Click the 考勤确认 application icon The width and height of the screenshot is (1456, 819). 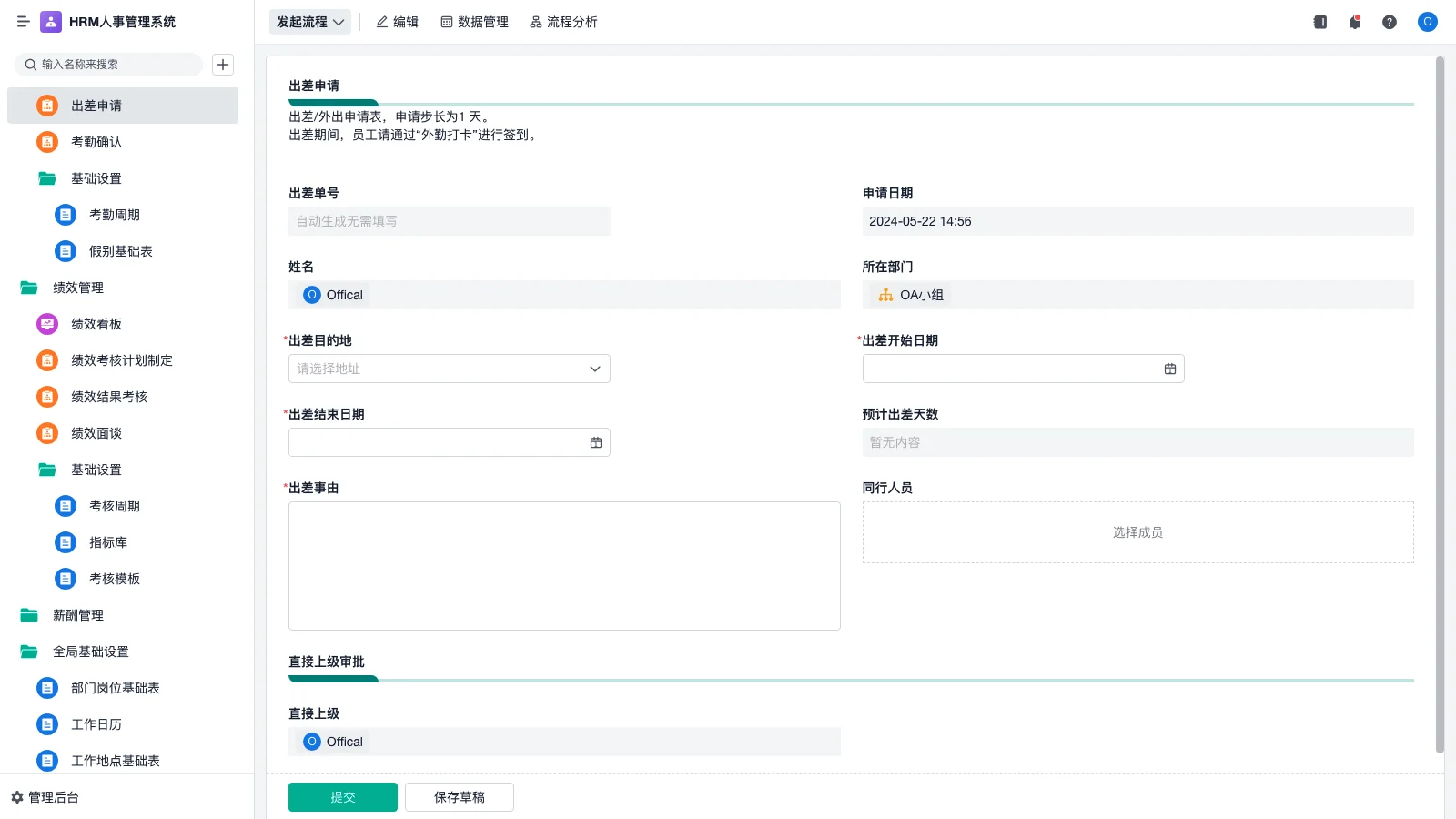[x=46, y=142]
